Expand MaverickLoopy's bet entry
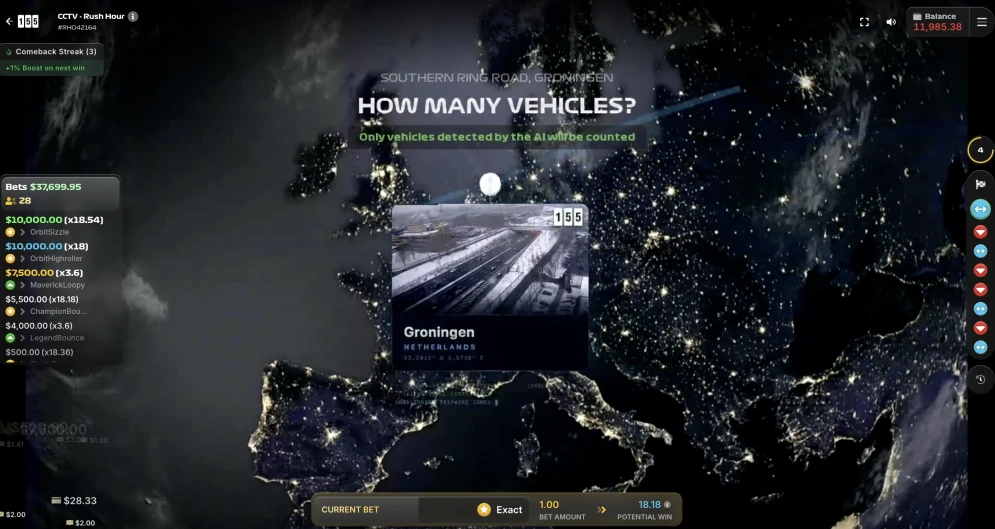Image resolution: width=995 pixels, height=529 pixels. click(x=23, y=285)
